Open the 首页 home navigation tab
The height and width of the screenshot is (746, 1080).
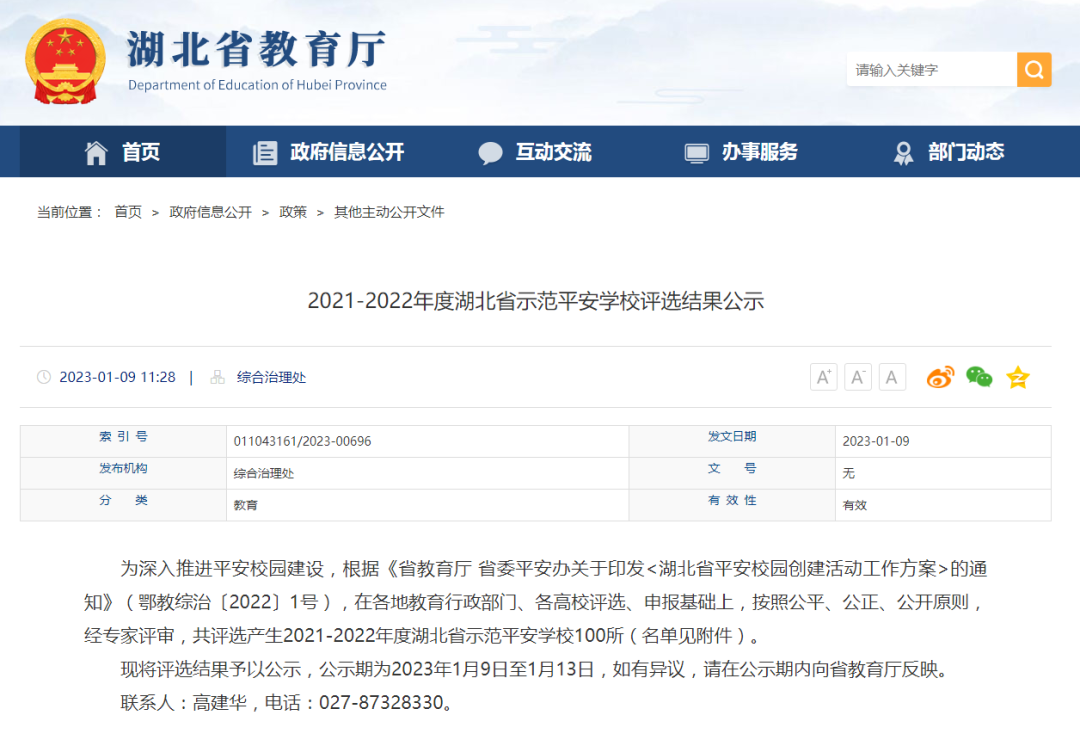pyautogui.click(x=123, y=152)
